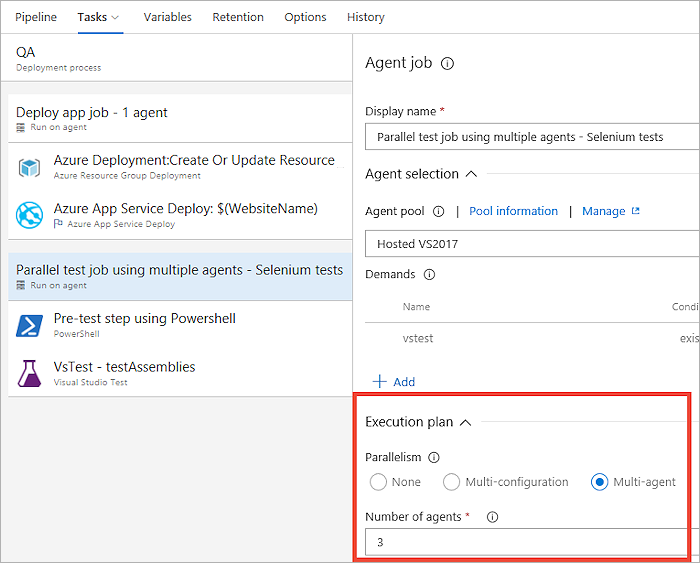
Task: Click the info icon next to Demands
Action: tap(429, 274)
